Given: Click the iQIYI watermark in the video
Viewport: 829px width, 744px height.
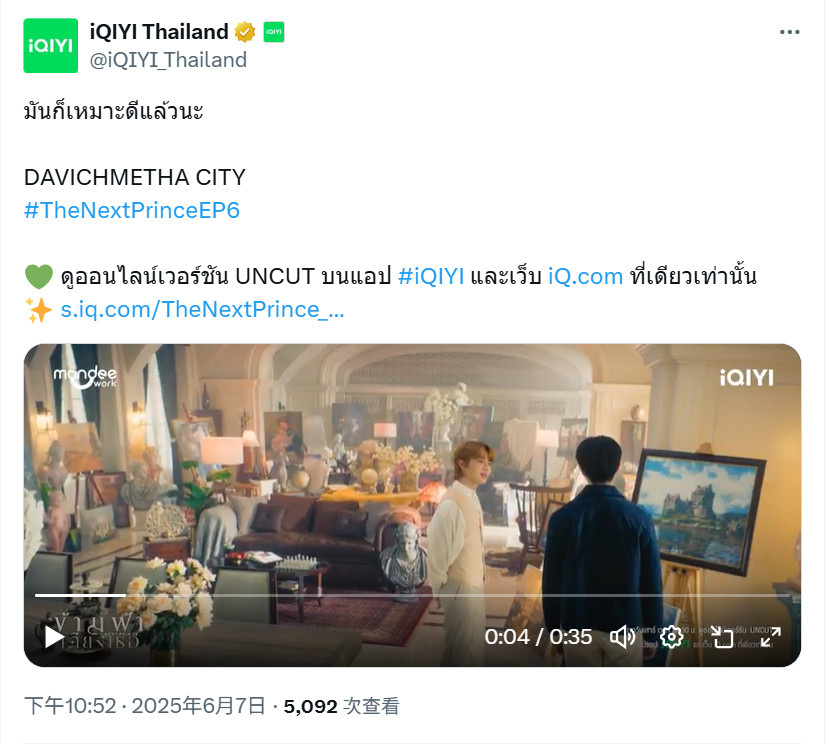Looking at the screenshot, I should point(746,378).
